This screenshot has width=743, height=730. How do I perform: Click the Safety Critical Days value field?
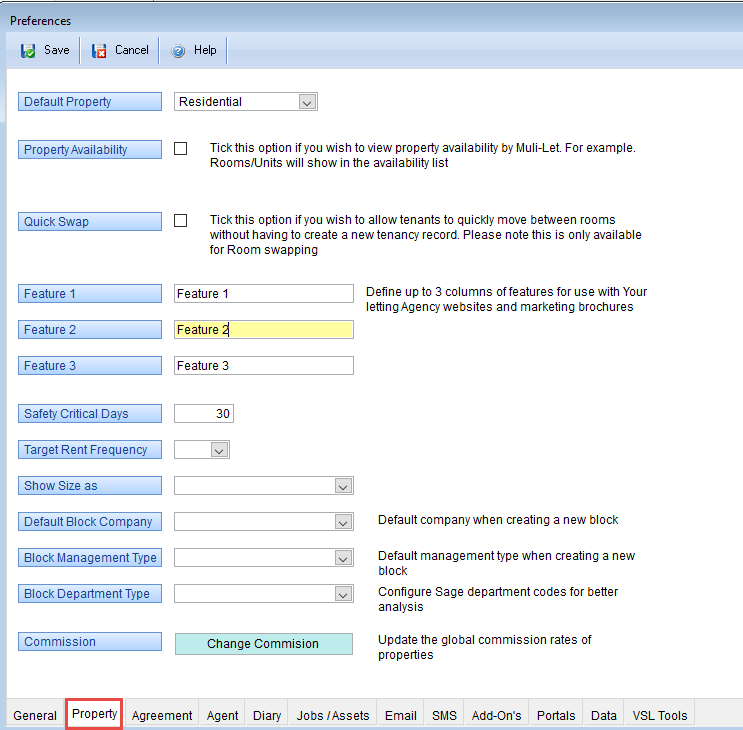coord(204,414)
